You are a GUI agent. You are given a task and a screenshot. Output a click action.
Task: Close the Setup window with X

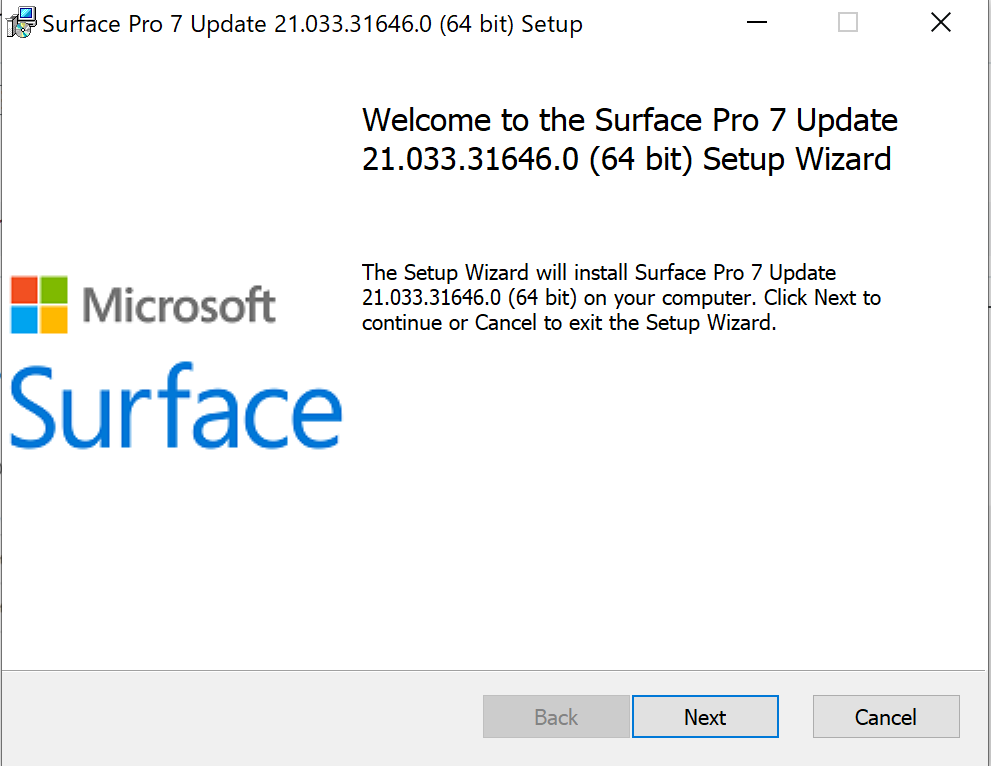coord(940,23)
